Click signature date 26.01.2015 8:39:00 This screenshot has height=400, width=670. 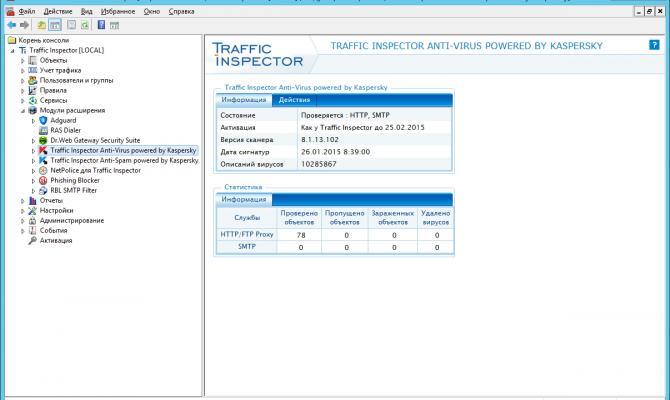tap(335, 152)
